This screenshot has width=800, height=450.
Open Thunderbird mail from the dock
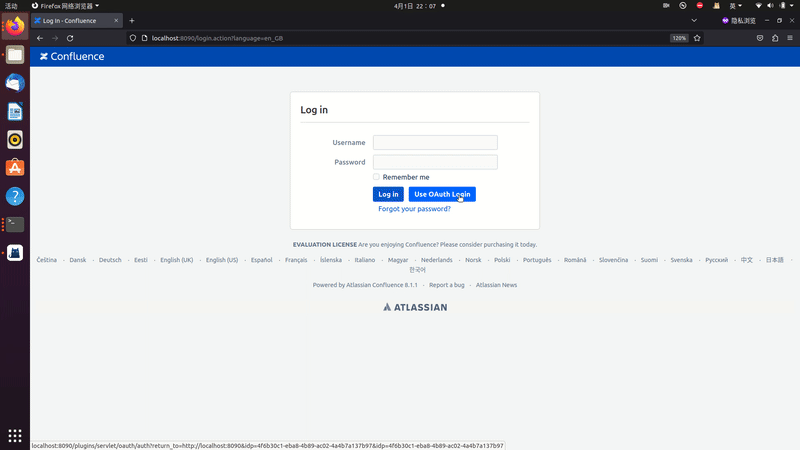click(15, 83)
